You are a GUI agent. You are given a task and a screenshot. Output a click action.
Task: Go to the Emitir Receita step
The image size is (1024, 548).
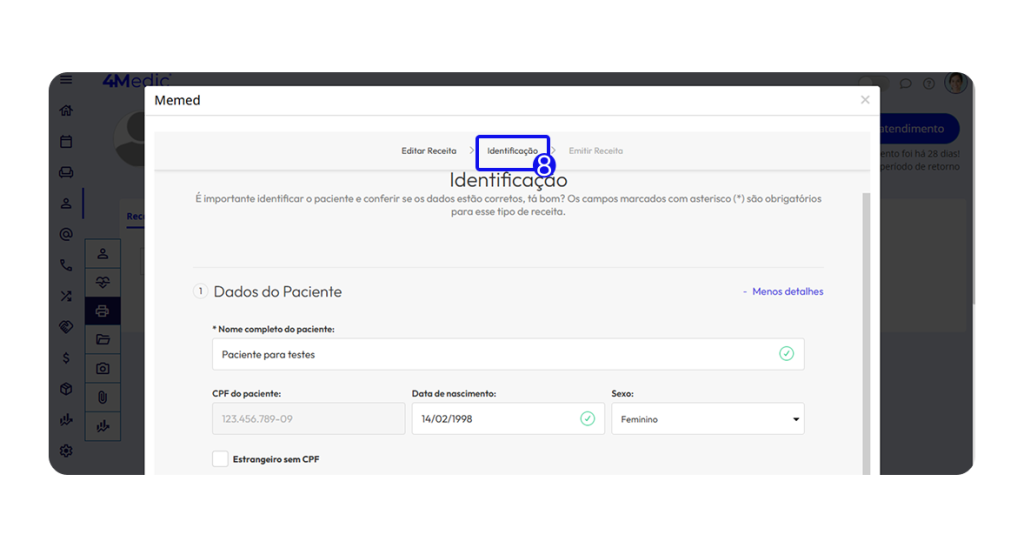coord(595,151)
